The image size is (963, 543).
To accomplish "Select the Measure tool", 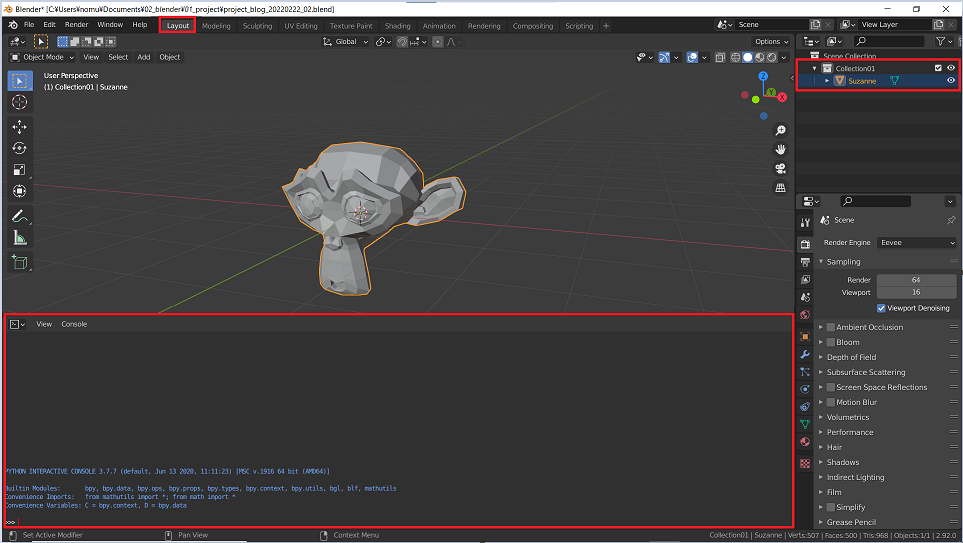I will [x=20, y=238].
